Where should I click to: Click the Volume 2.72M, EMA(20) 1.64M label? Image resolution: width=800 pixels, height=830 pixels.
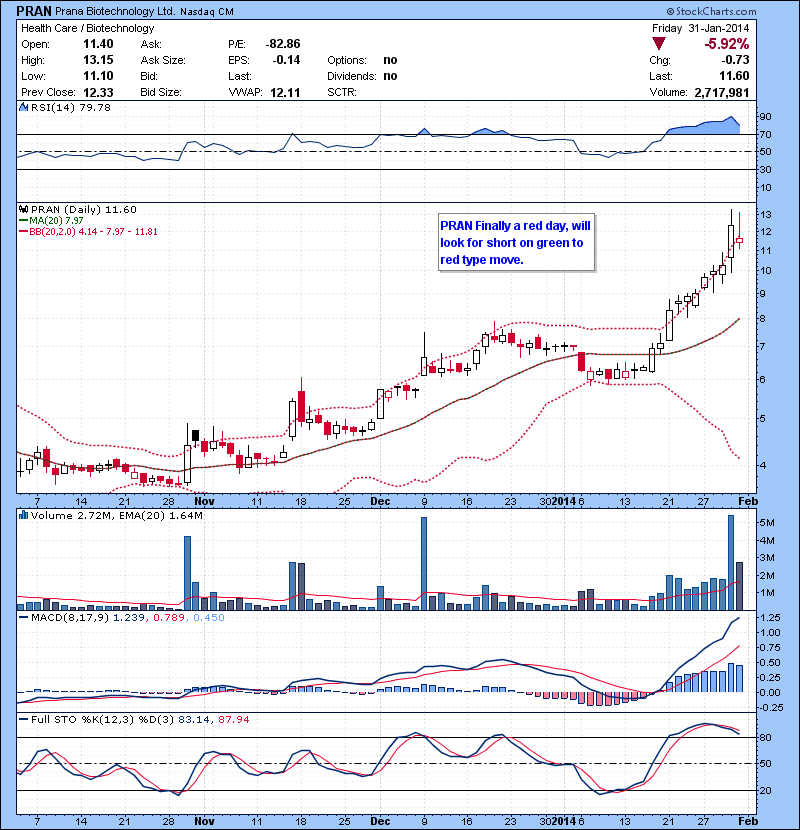[116, 516]
